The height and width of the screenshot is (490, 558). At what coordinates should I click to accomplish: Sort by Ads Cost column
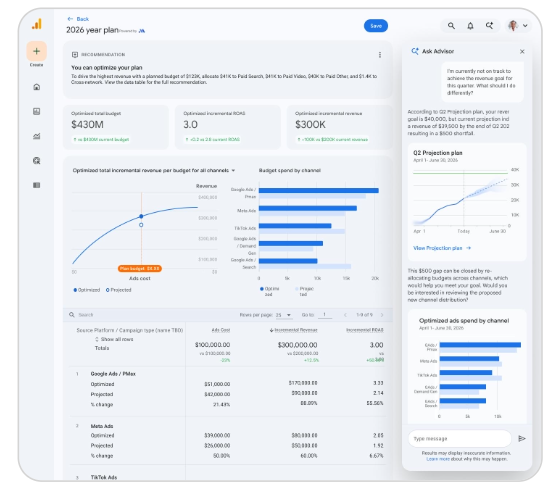221,330
